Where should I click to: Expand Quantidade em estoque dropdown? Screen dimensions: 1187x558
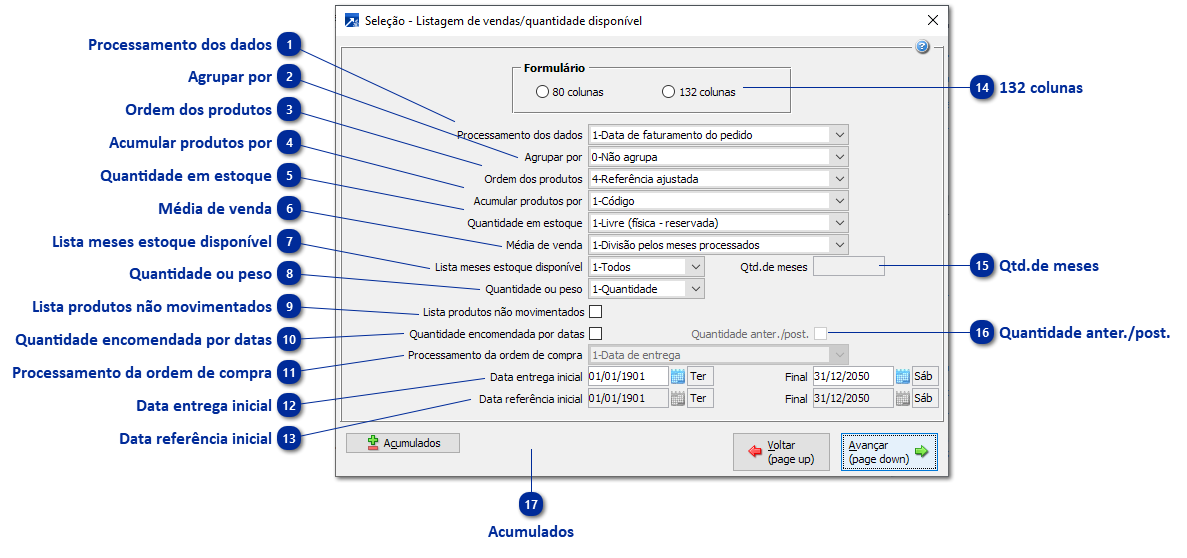click(839, 223)
